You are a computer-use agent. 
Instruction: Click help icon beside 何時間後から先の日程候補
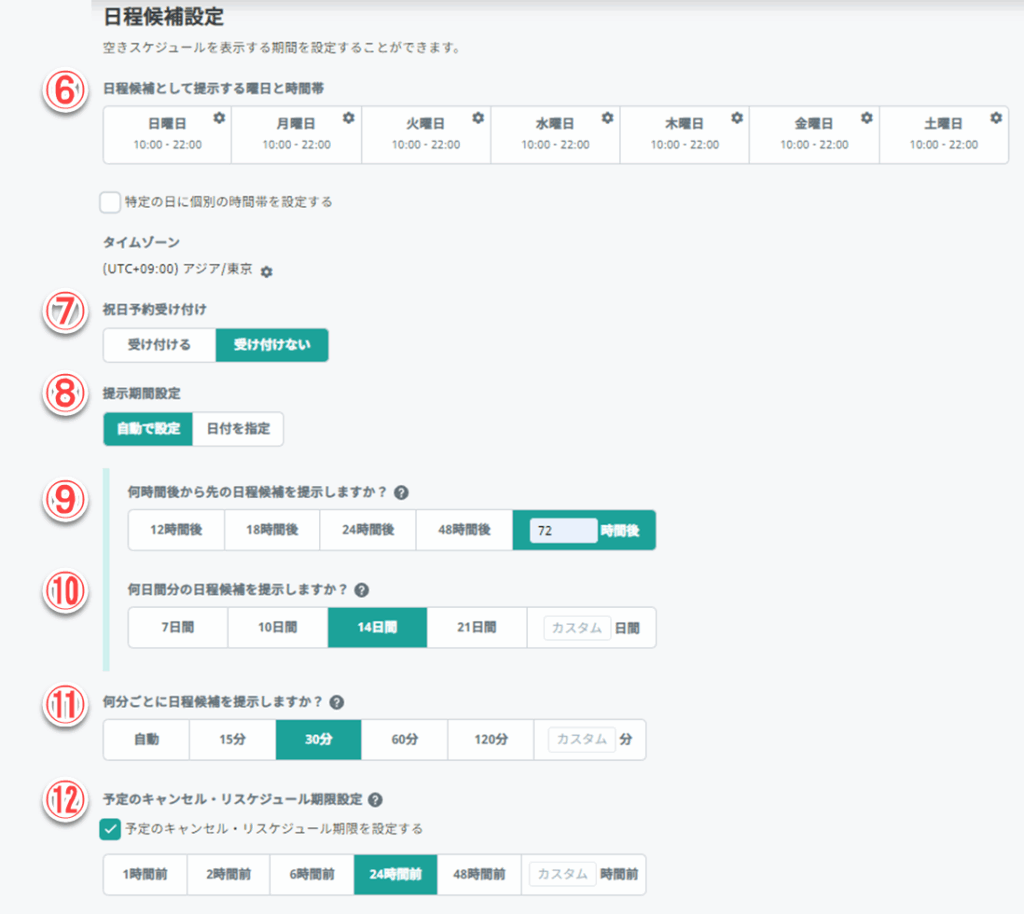click(401, 493)
